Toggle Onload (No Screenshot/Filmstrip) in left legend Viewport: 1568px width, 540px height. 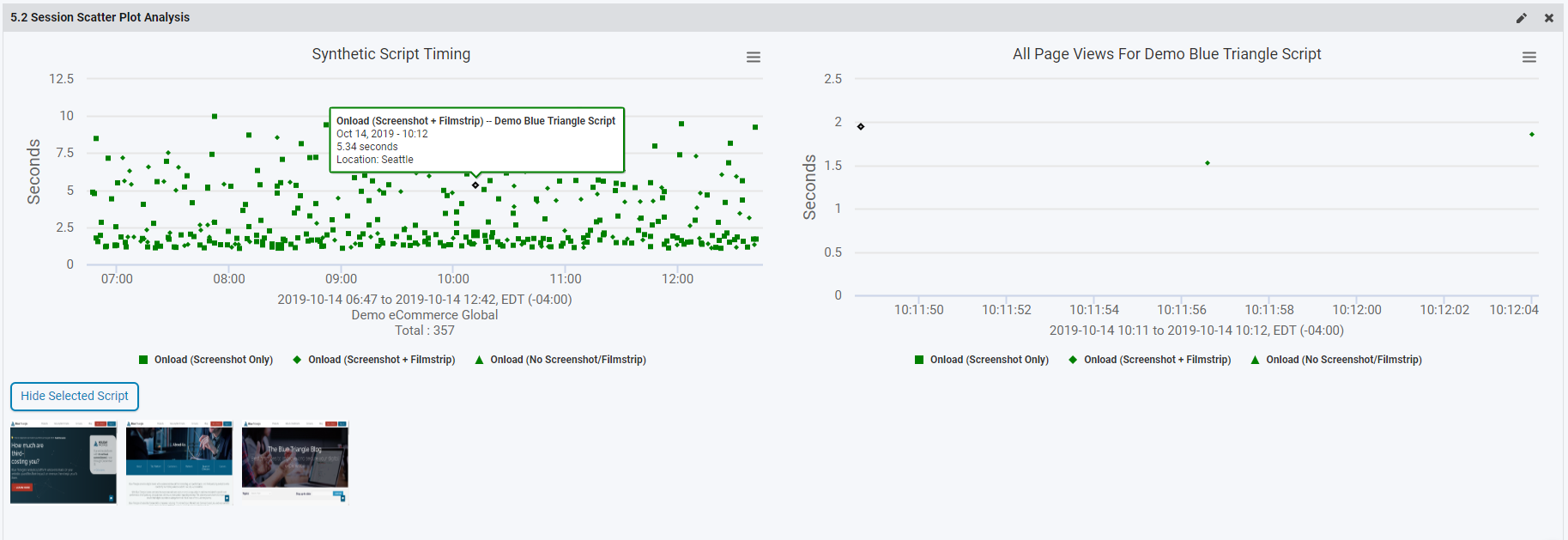pos(567,360)
